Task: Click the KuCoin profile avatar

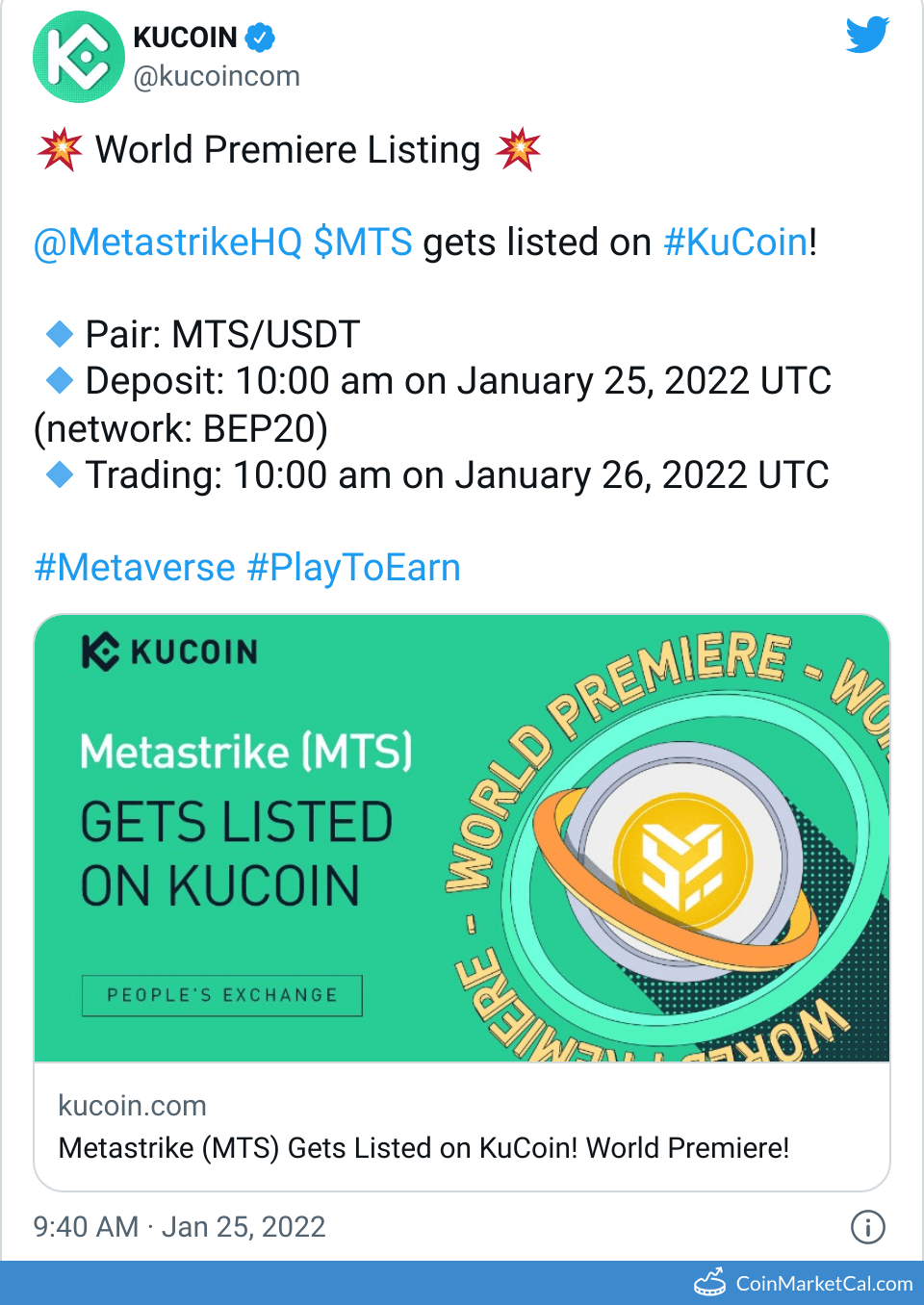Action: click(x=78, y=57)
